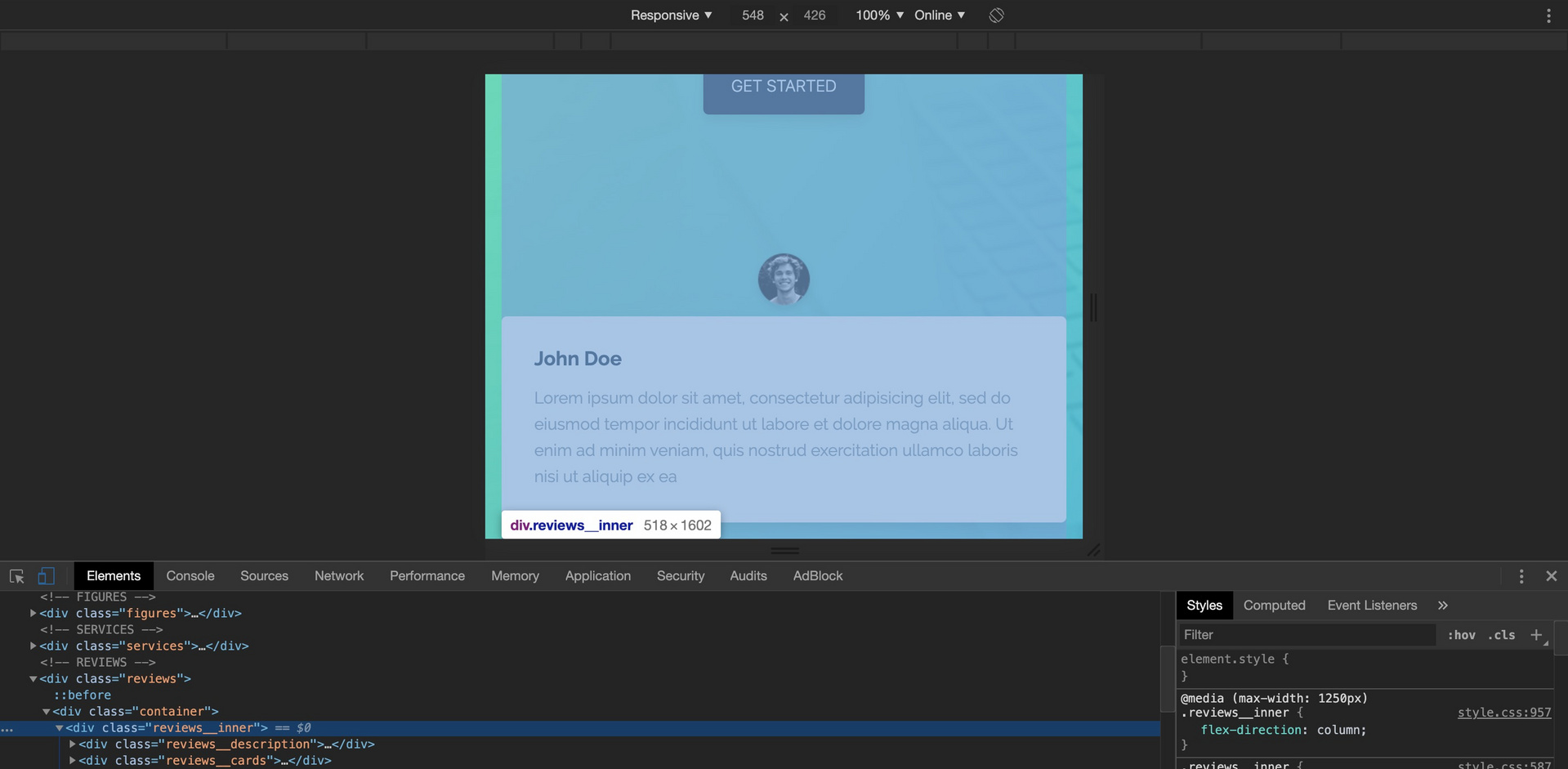Click the viewport height field 426

[815, 16]
